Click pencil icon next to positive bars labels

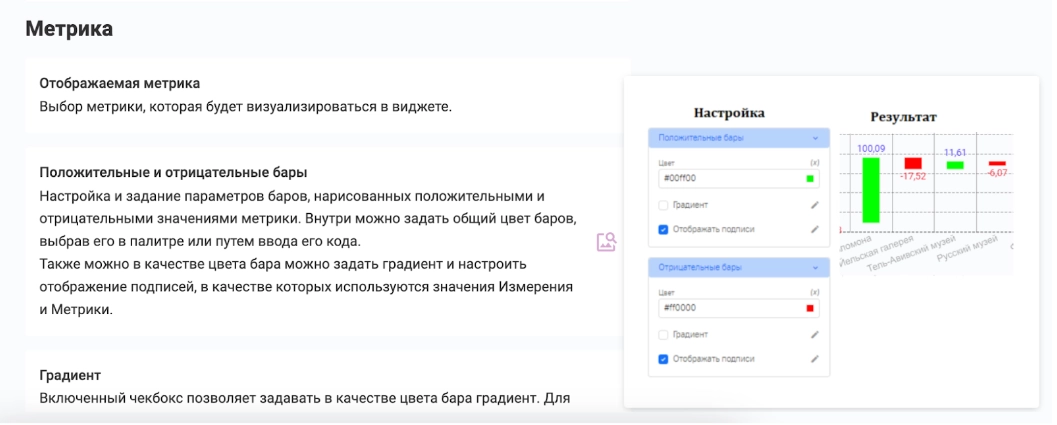click(814, 229)
